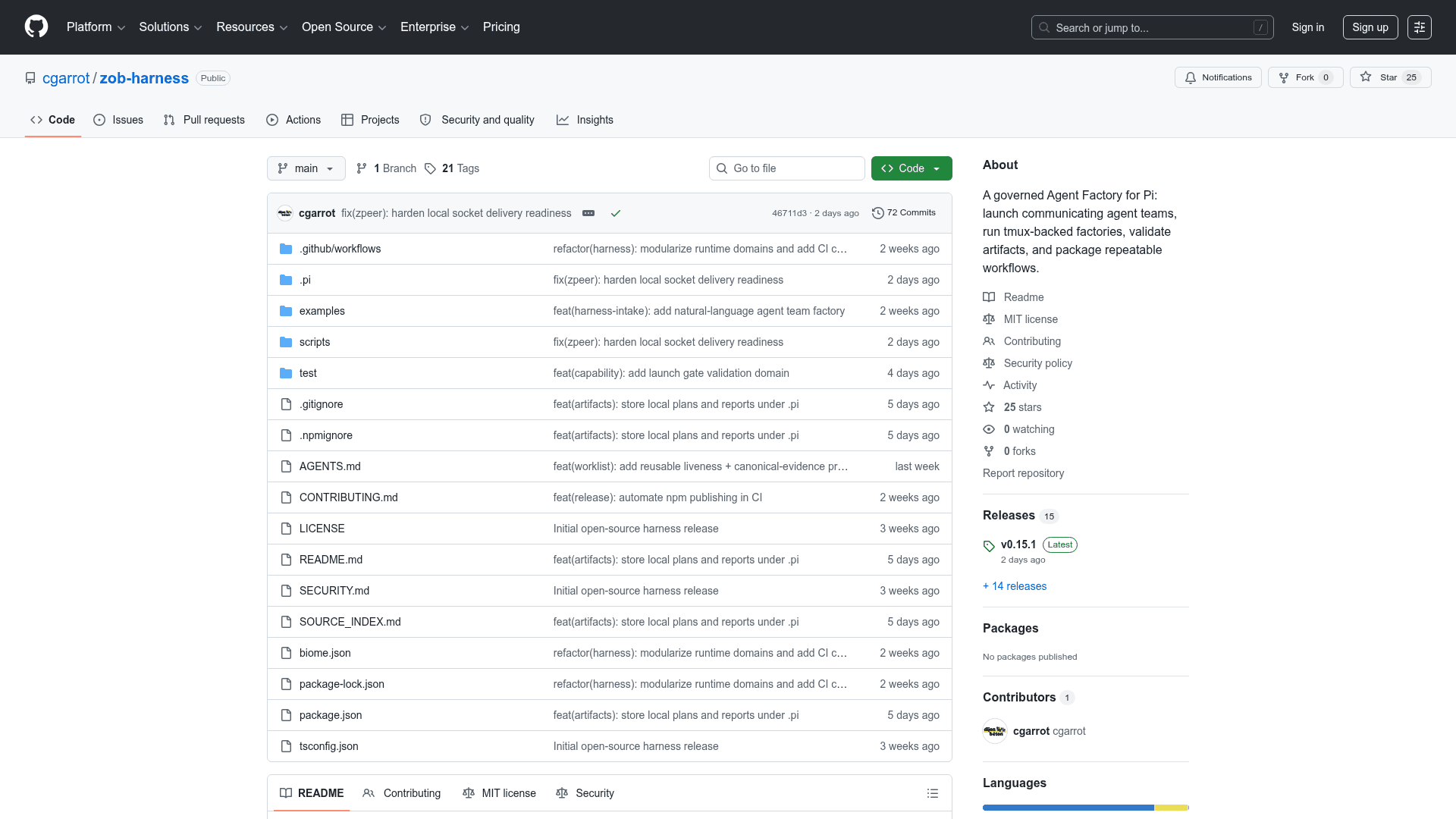Star the zob-harness repository
This screenshot has height=819, width=1456.
coord(1390,77)
